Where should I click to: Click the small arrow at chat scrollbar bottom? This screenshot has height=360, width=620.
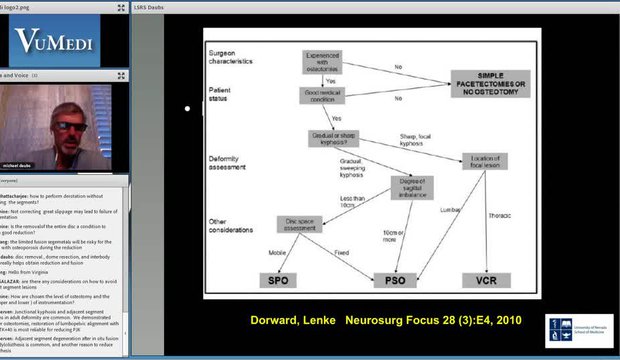[126, 333]
